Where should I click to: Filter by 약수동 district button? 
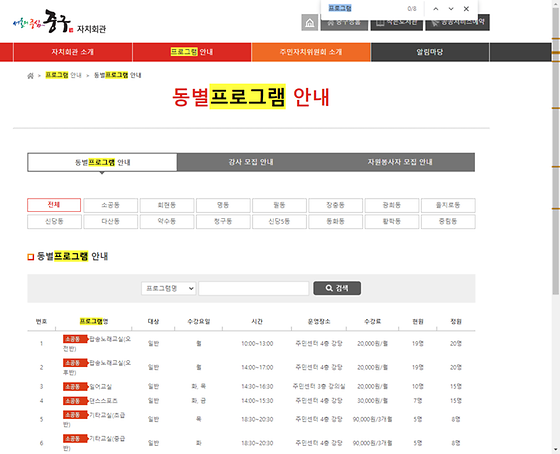click(167, 221)
